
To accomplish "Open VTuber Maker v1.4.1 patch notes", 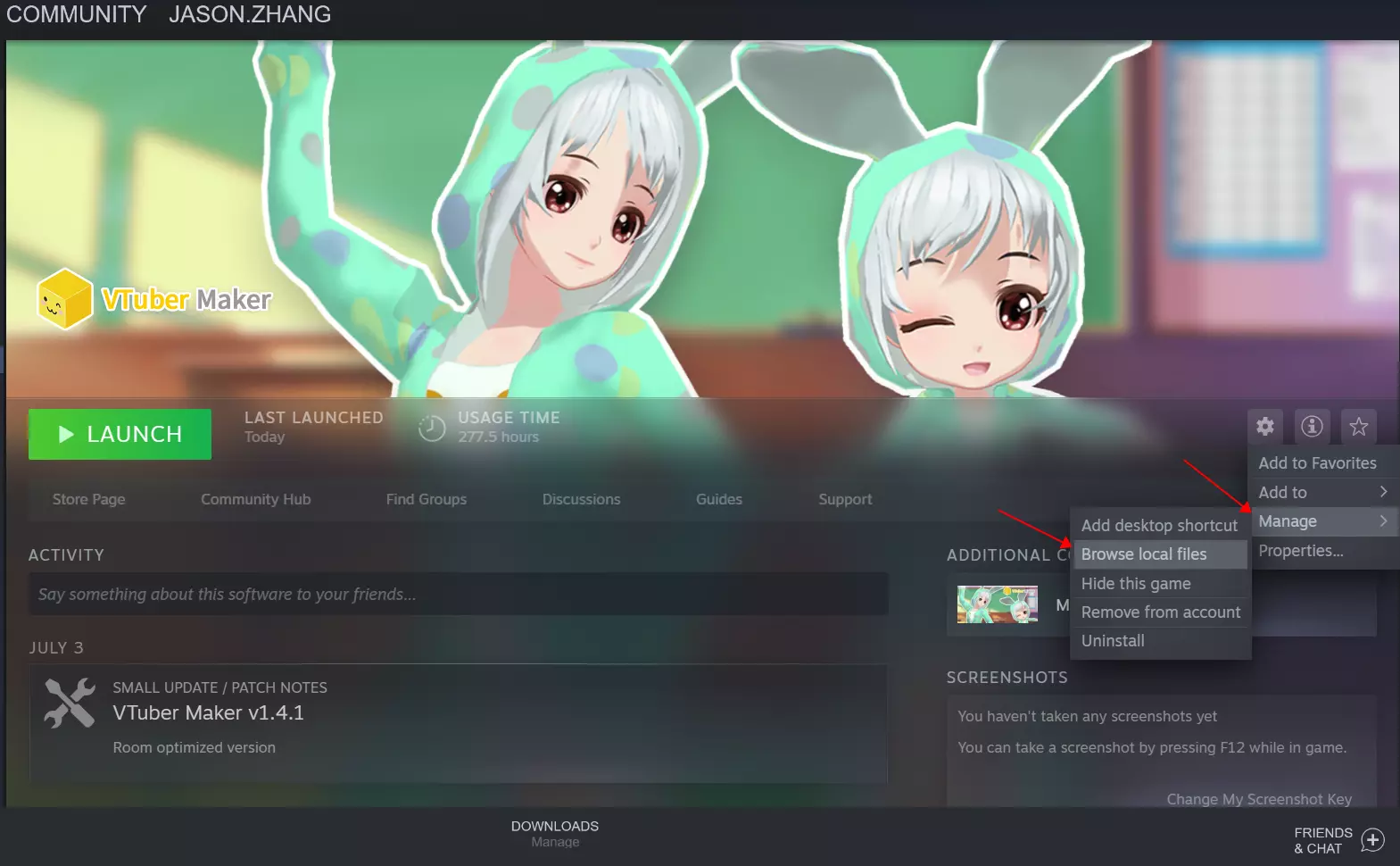I will point(209,712).
